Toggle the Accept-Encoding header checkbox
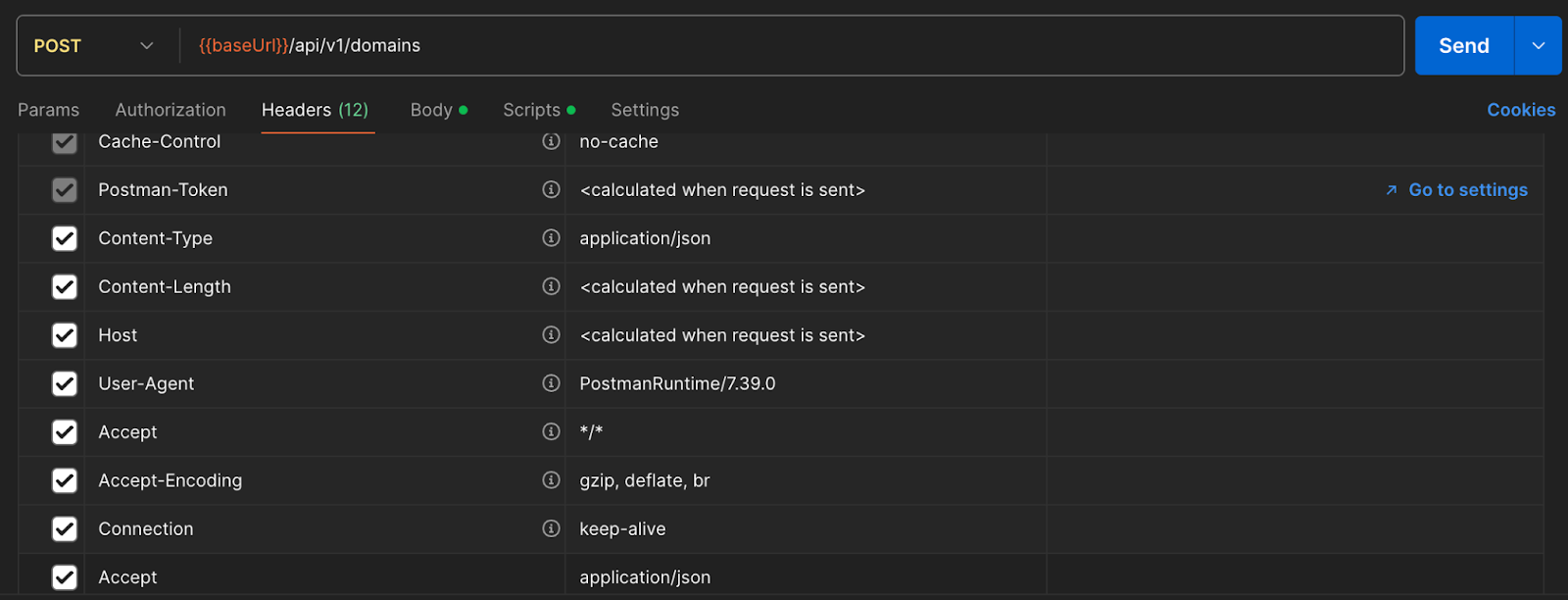This screenshot has height=600, width=1568. pyautogui.click(x=65, y=480)
